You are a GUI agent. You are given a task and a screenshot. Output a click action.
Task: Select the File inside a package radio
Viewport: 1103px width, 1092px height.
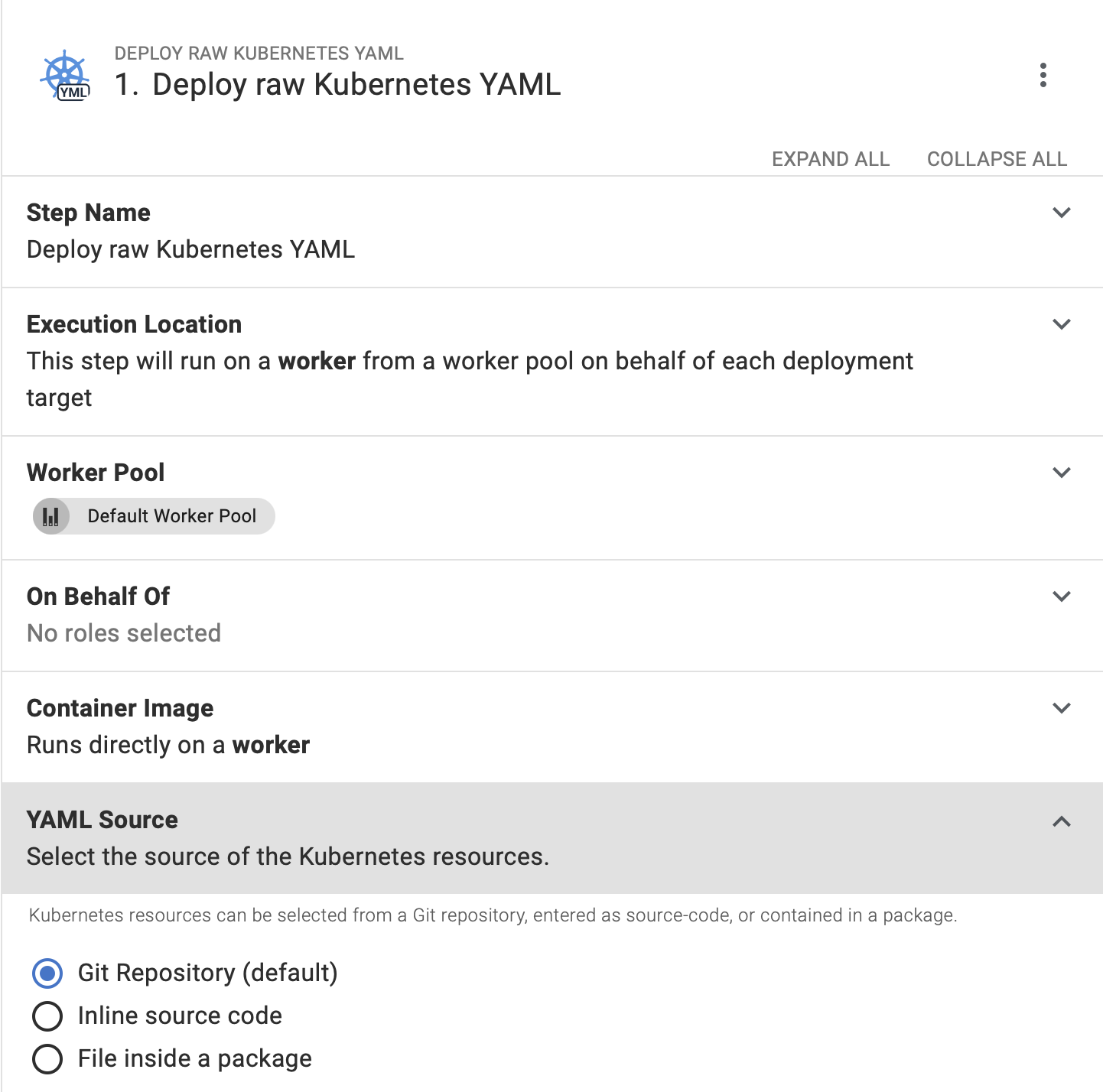point(47,1058)
